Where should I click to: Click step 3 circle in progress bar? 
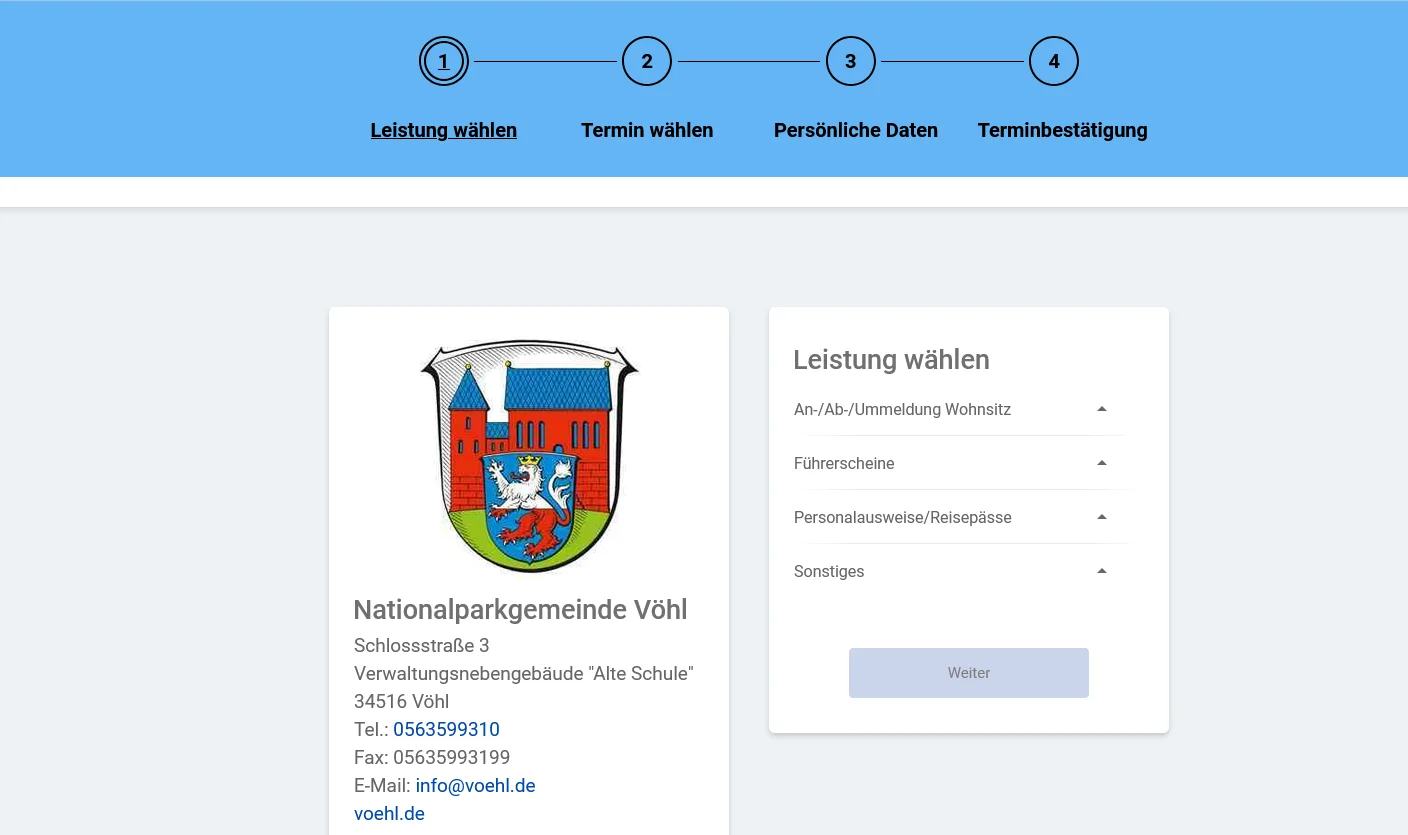click(851, 61)
